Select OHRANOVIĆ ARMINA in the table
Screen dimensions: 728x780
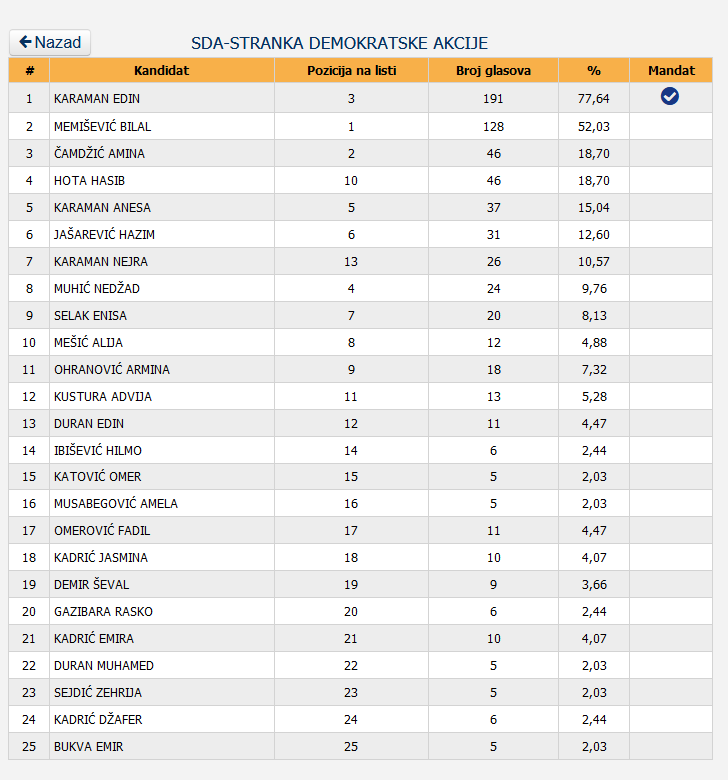tap(111, 370)
